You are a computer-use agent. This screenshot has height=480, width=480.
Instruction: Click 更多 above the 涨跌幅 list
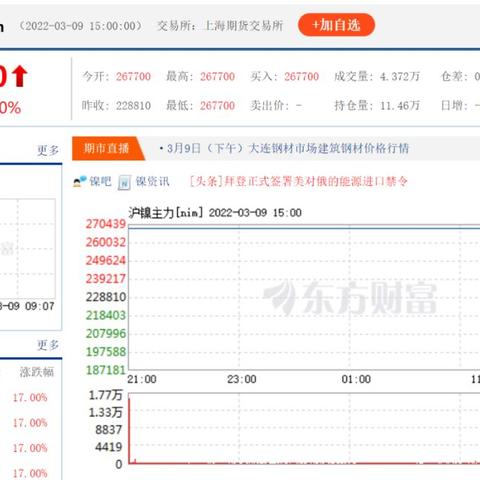[x=48, y=345]
